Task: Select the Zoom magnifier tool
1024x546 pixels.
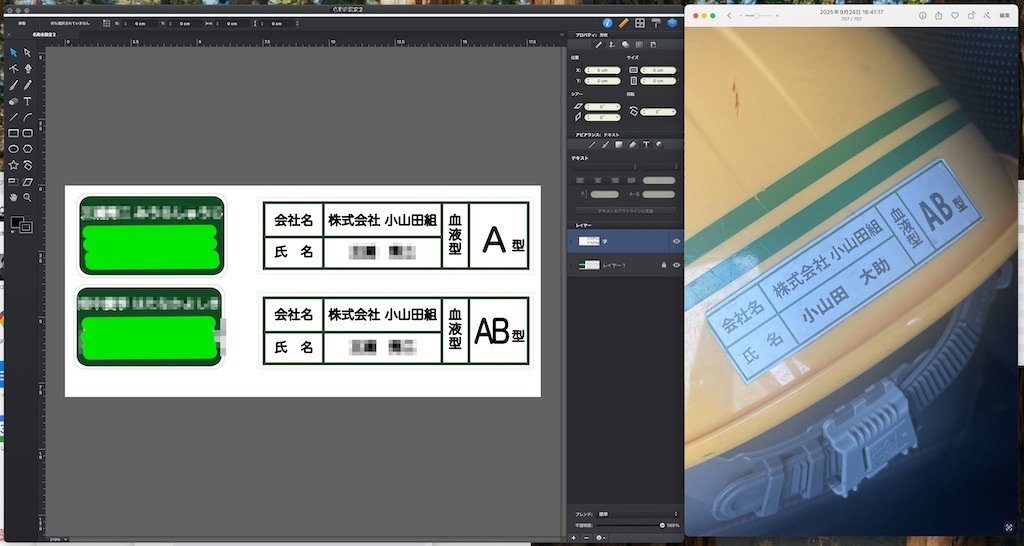Action: click(27, 197)
